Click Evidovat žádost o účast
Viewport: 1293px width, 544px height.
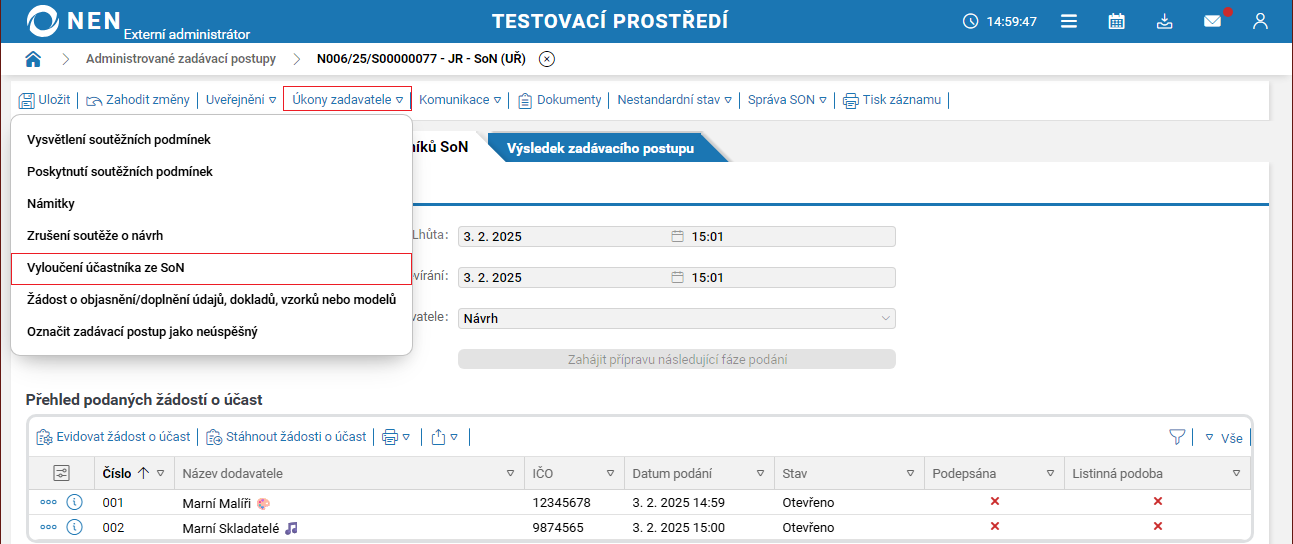[x=113, y=437]
